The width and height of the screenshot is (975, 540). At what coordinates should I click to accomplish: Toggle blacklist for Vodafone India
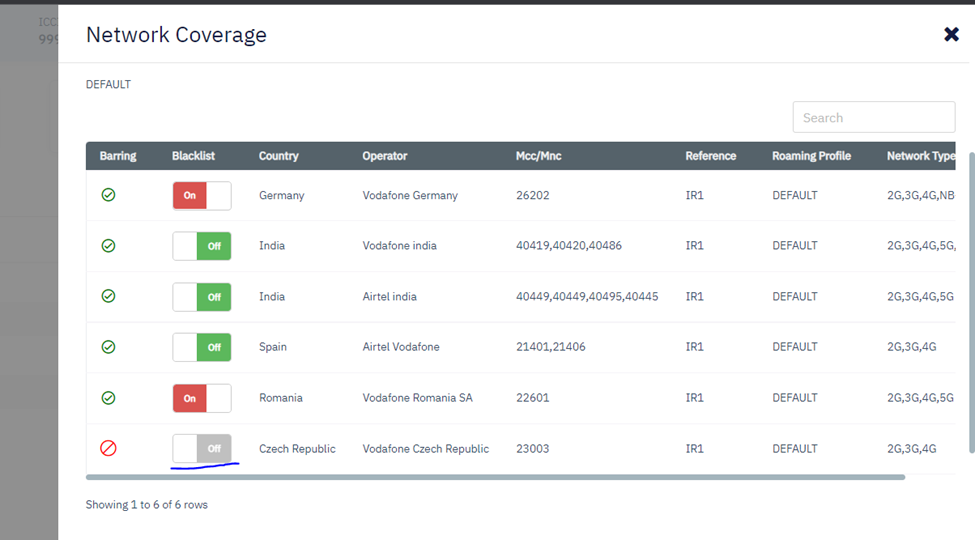pyautogui.click(x=202, y=246)
